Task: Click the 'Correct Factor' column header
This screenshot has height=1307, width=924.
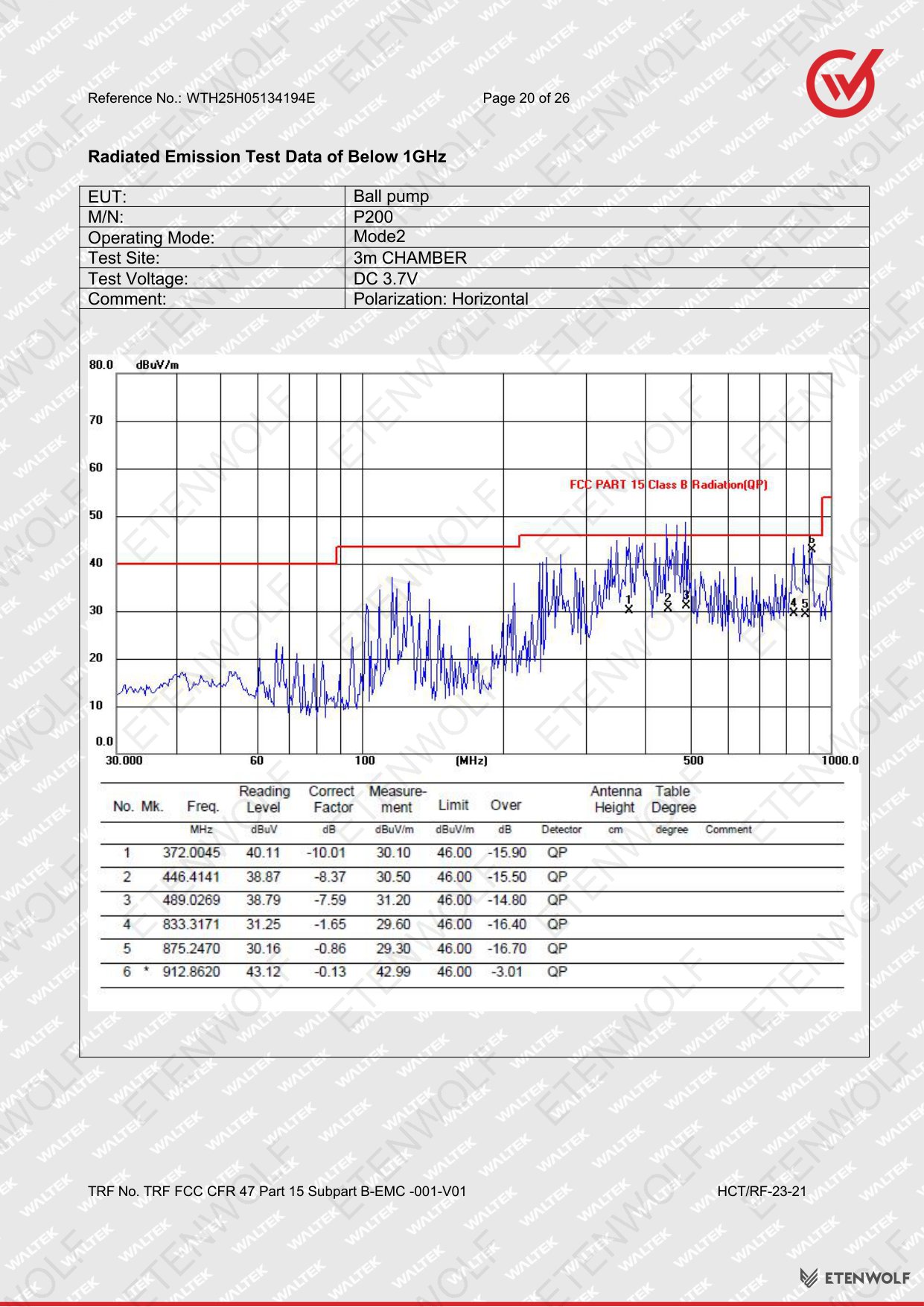Action: point(332,799)
